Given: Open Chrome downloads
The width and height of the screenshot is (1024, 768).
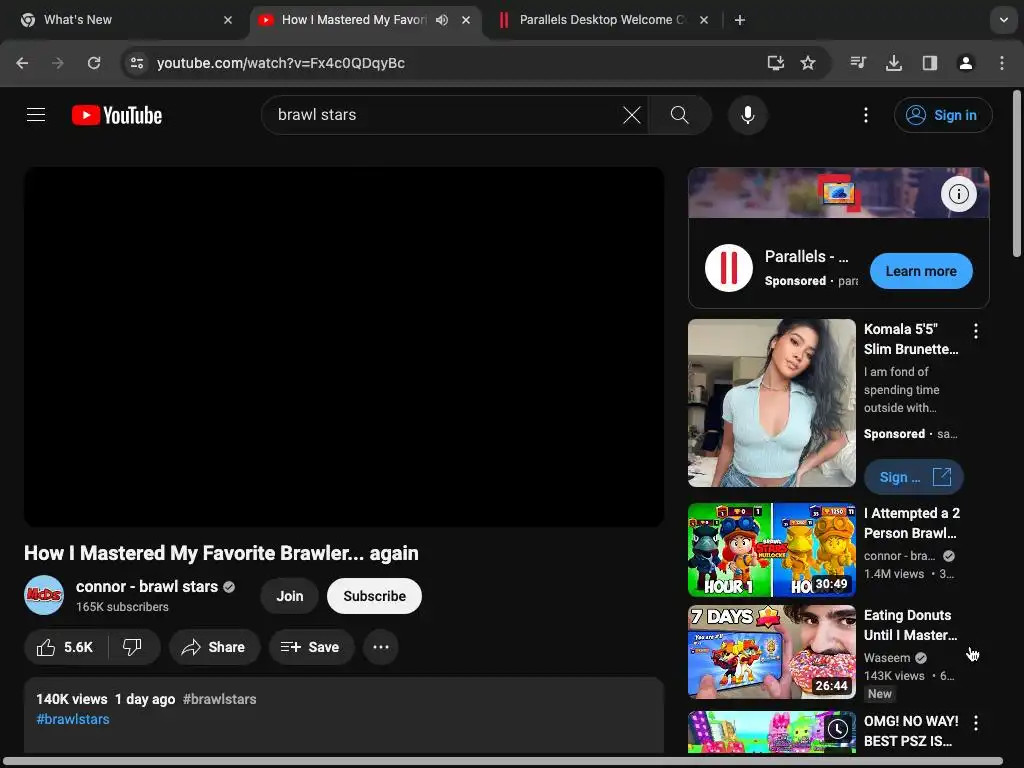Looking at the screenshot, I should (x=894, y=63).
